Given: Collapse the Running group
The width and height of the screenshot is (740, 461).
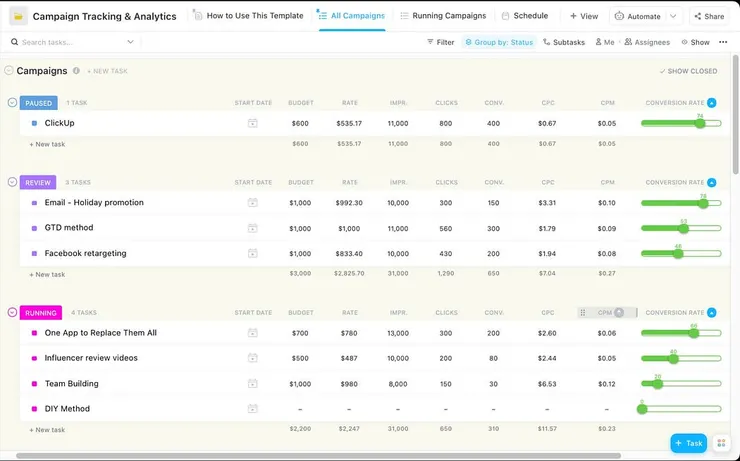Looking at the screenshot, I should [x=12, y=312].
